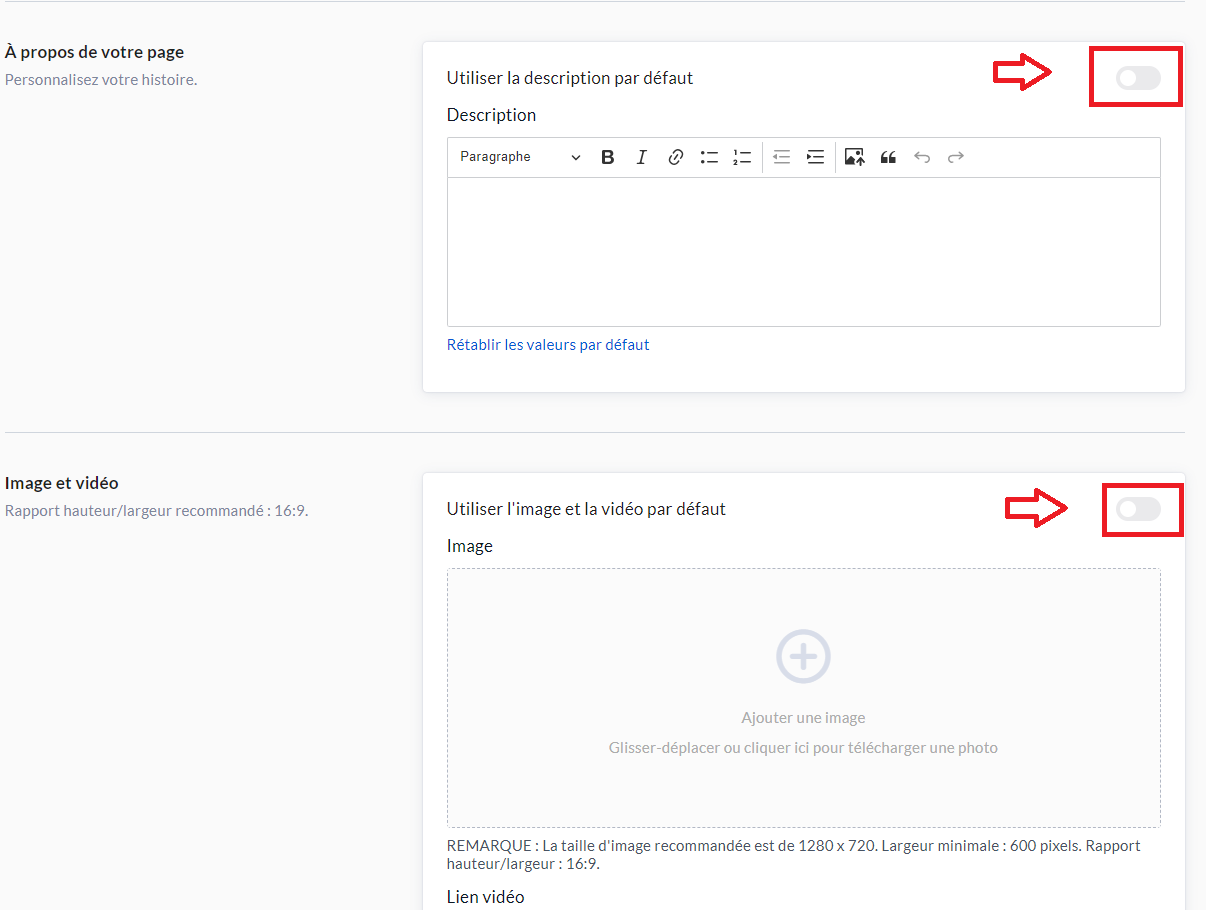The image size is (1206, 910).
Task: Click inside the Description text area
Action: tap(803, 252)
